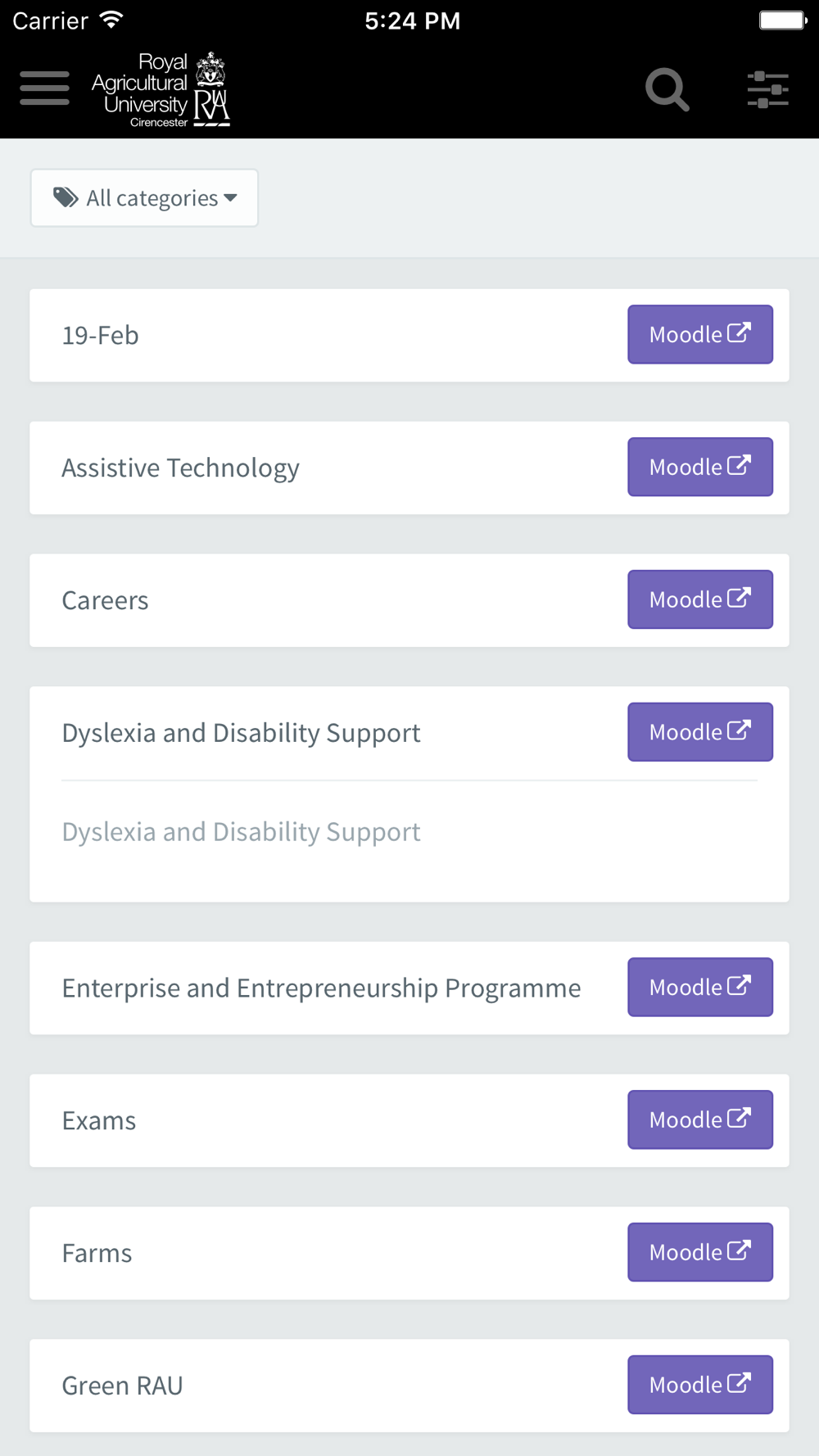819x1456 pixels.
Task: Tap the Careers list entry
Action: click(x=106, y=601)
